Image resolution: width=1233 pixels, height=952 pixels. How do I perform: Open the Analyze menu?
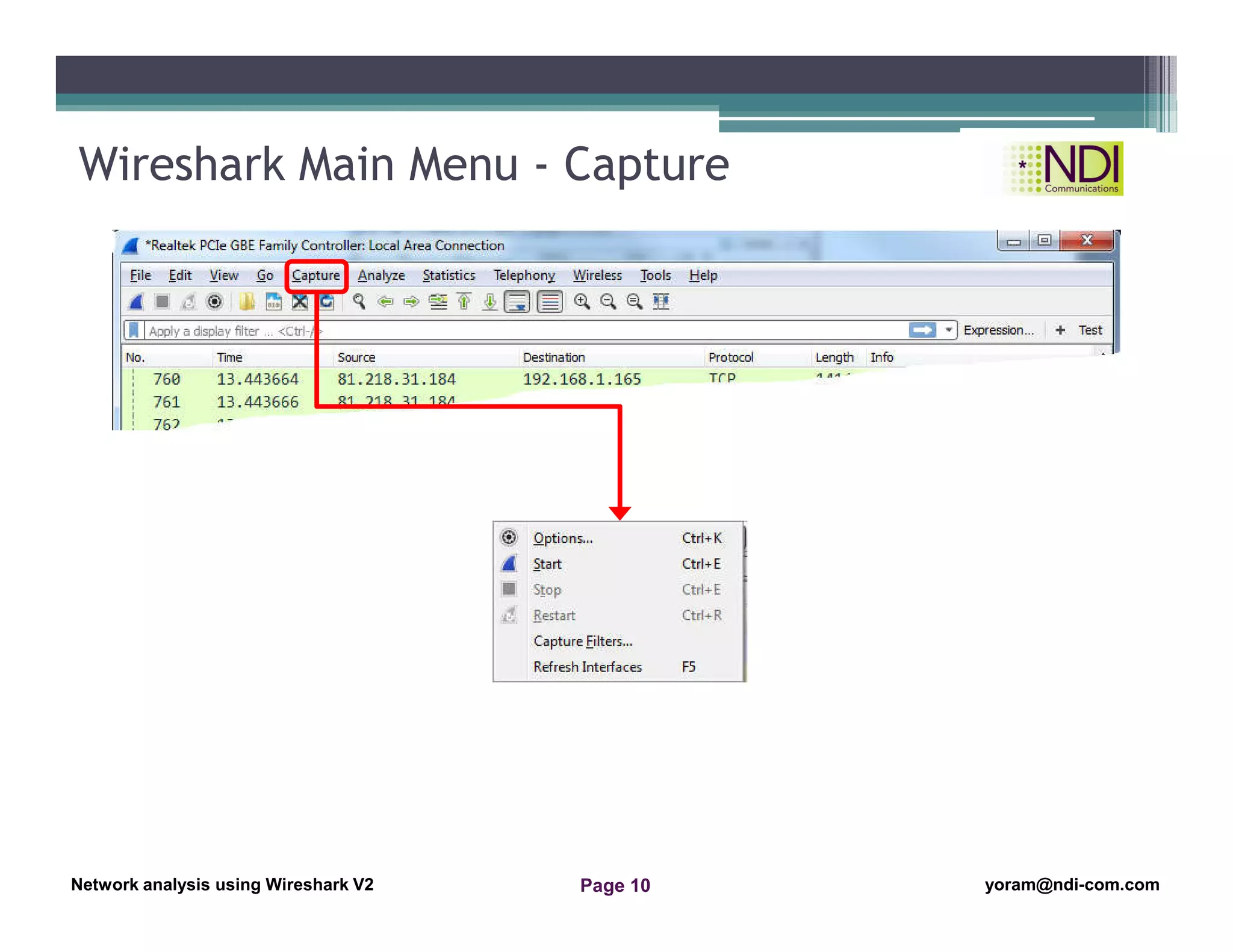pyautogui.click(x=381, y=276)
